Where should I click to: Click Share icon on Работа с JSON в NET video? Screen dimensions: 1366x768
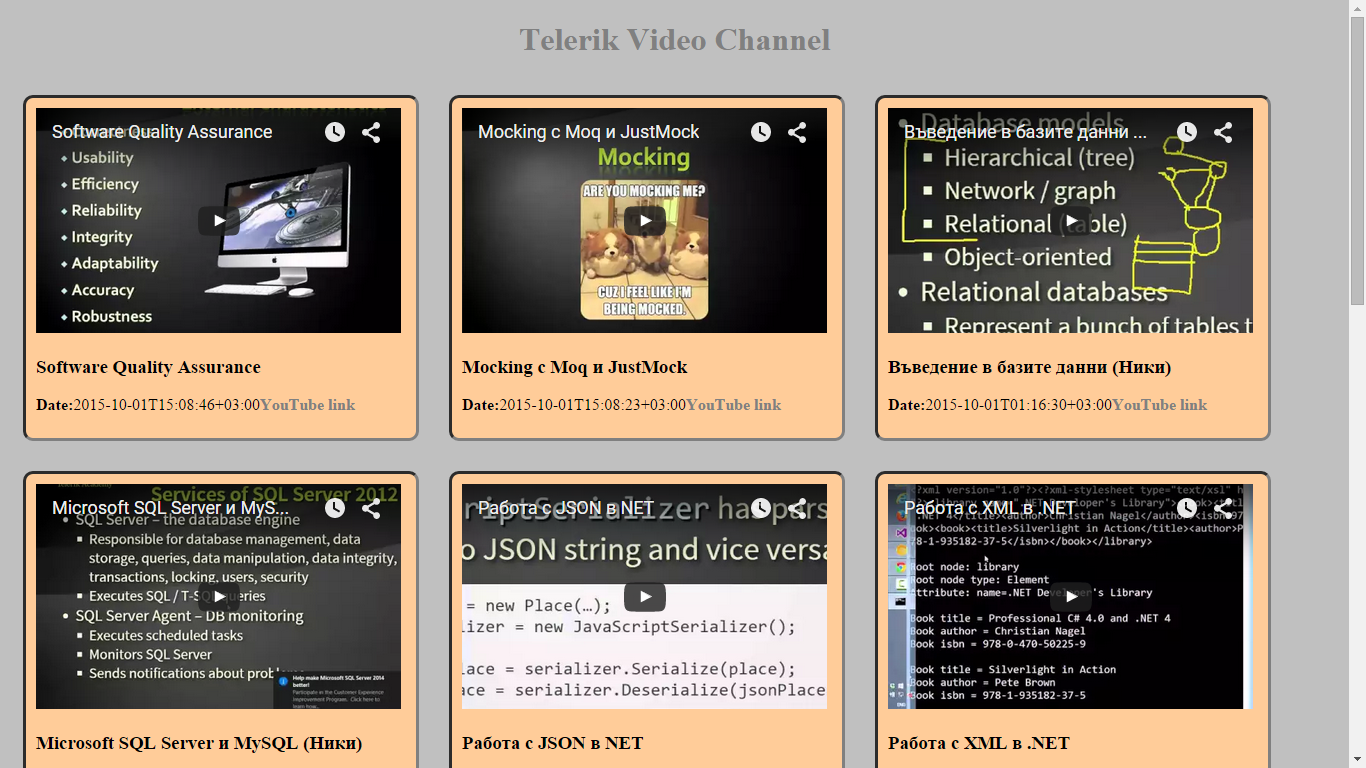[797, 508]
